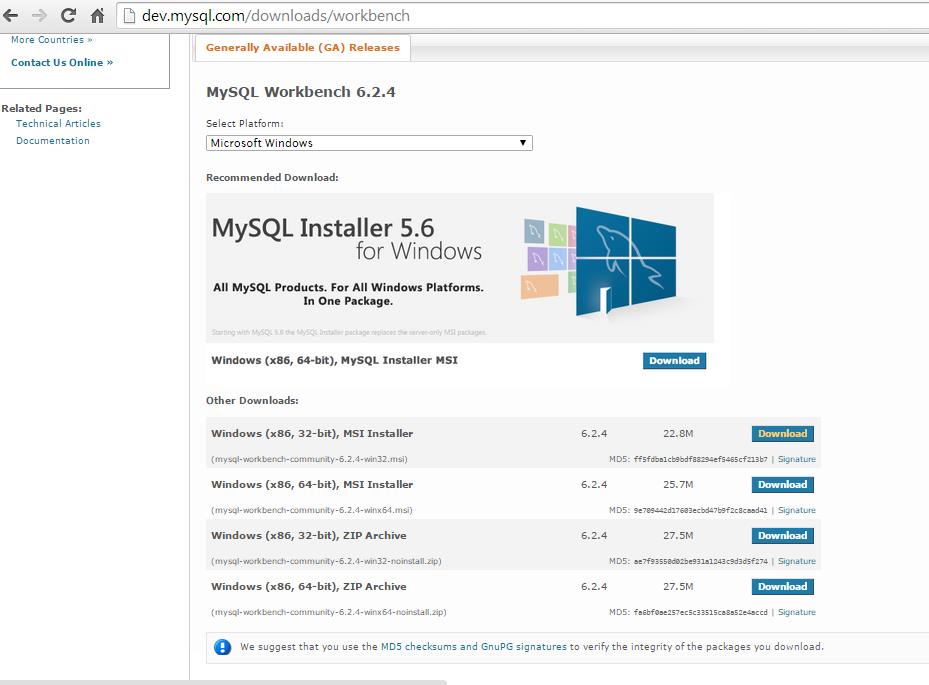Screen dimensions: 929x685
Task: Open the Select Platform dropdown
Action: [369, 143]
